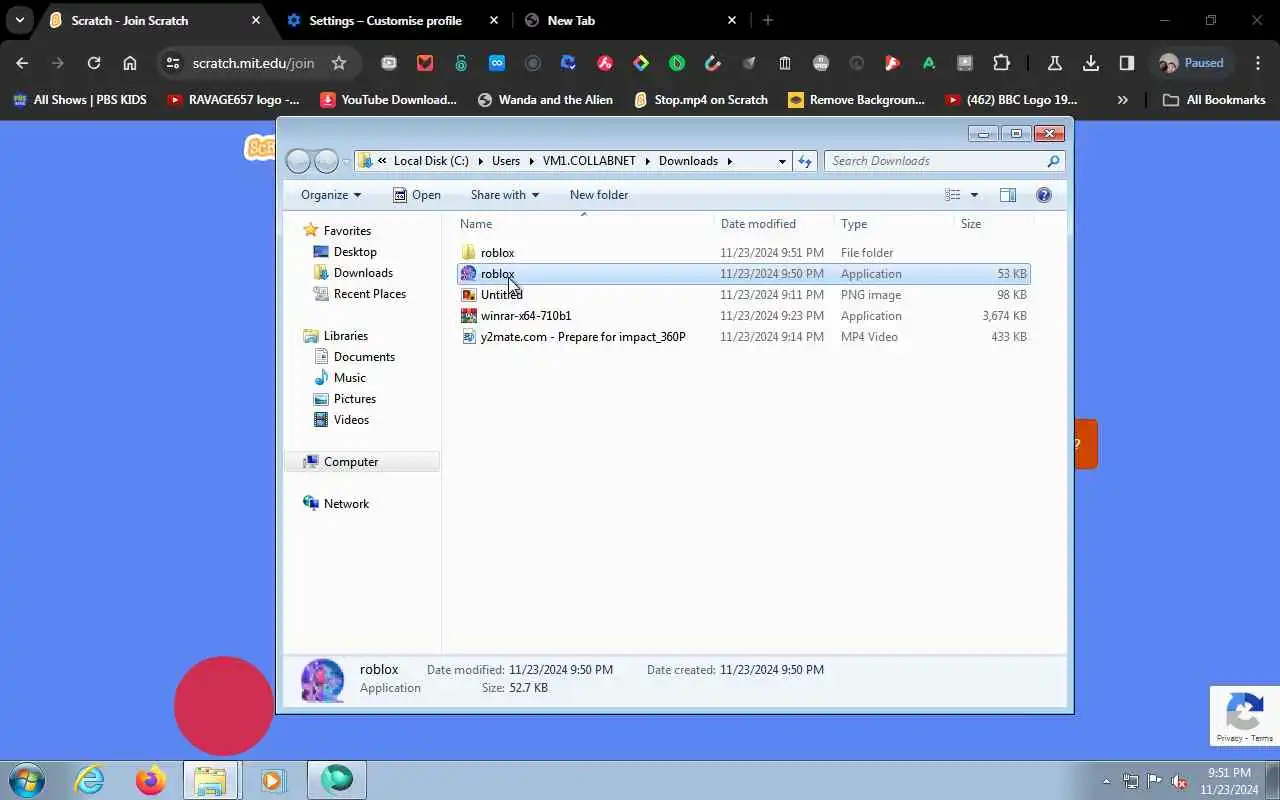Launch Internet Explorer from taskbar
This screenshot has height=800, width=1280.
point(90,780)
